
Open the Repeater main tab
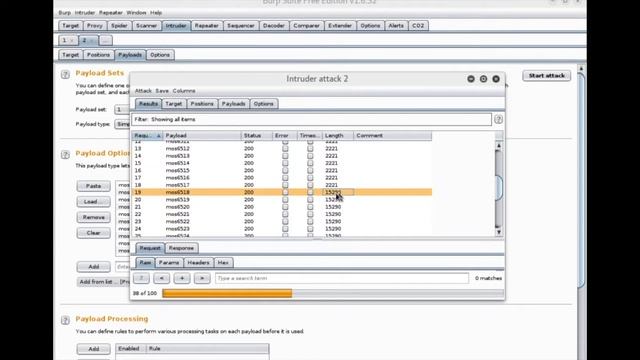coord(207,26)
